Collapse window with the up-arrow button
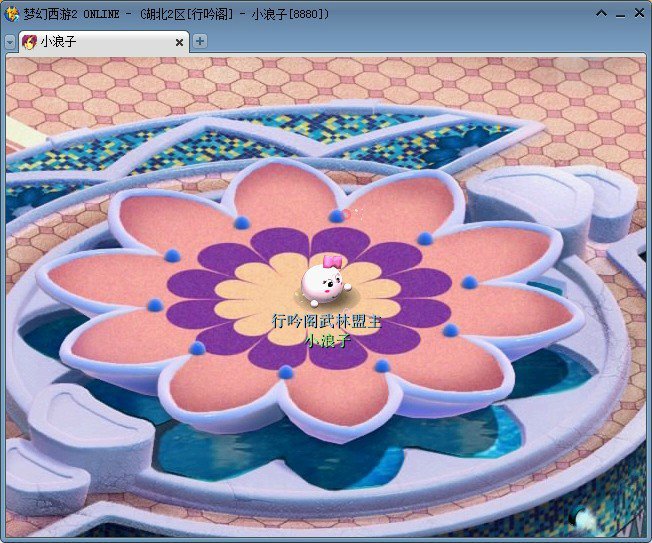This screenshot has height=543, width=652. (601, 14)
